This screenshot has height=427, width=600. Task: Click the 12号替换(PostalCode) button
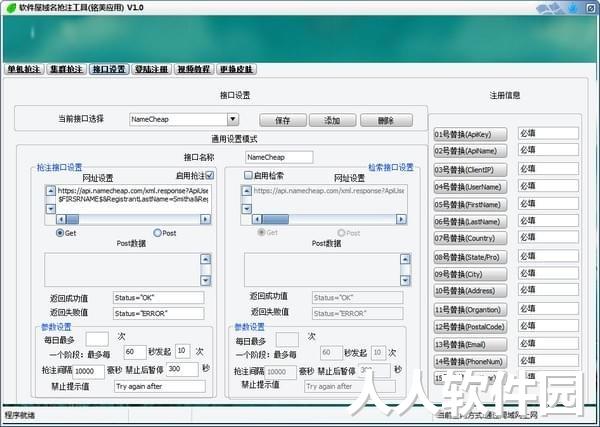pyautogui.click(x=470, y=327)
